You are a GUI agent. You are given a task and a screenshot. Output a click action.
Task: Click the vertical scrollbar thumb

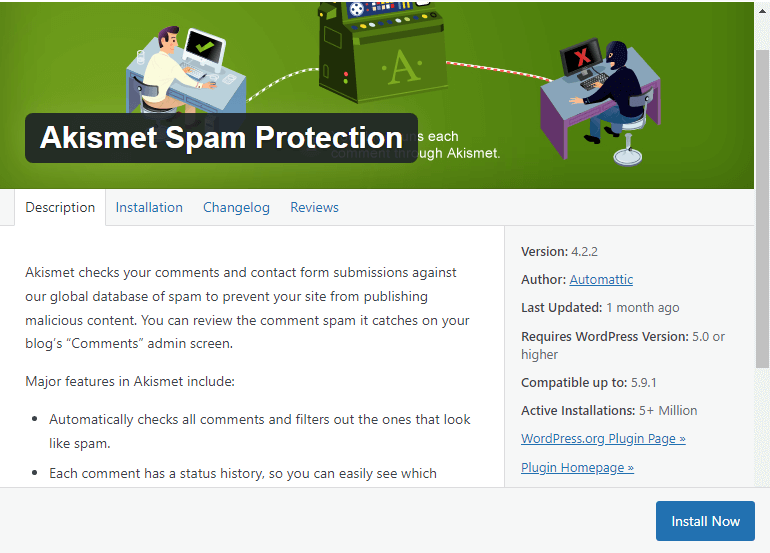pyautogui.click(x=763, y=208)
